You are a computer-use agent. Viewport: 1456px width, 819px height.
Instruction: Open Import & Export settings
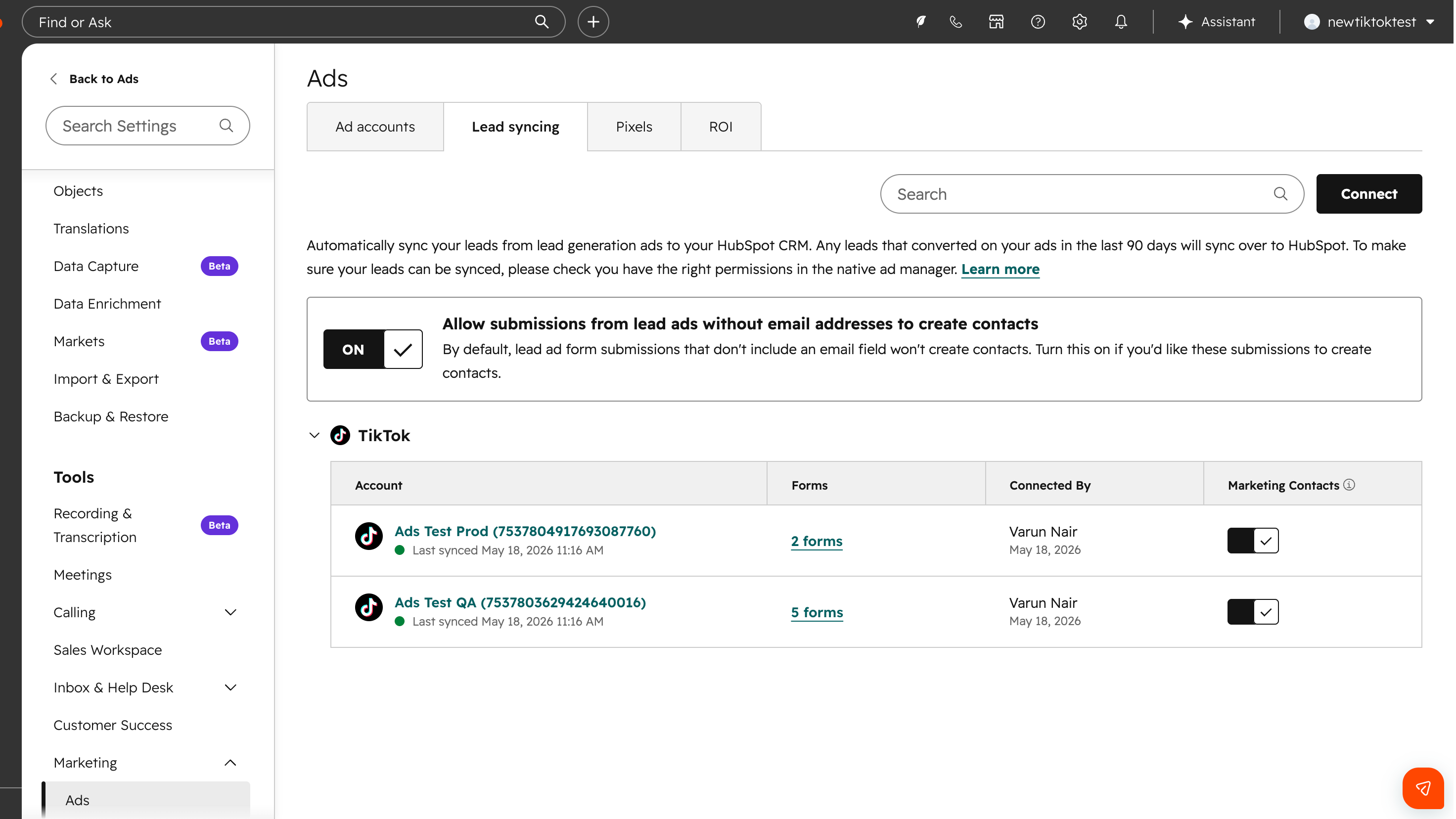click(x=106, y=379)
